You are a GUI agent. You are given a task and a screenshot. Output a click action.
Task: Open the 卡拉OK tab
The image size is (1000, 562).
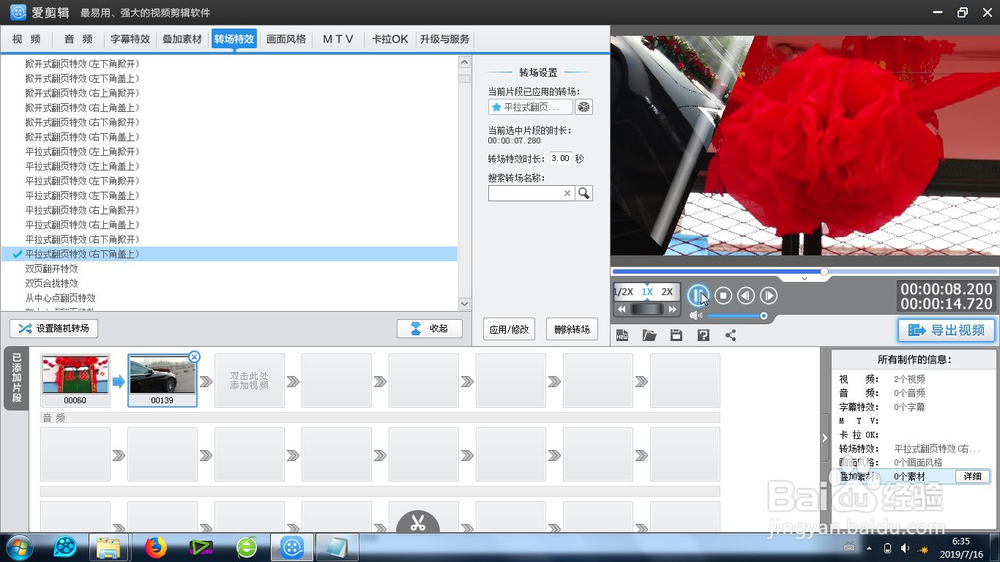390,39
